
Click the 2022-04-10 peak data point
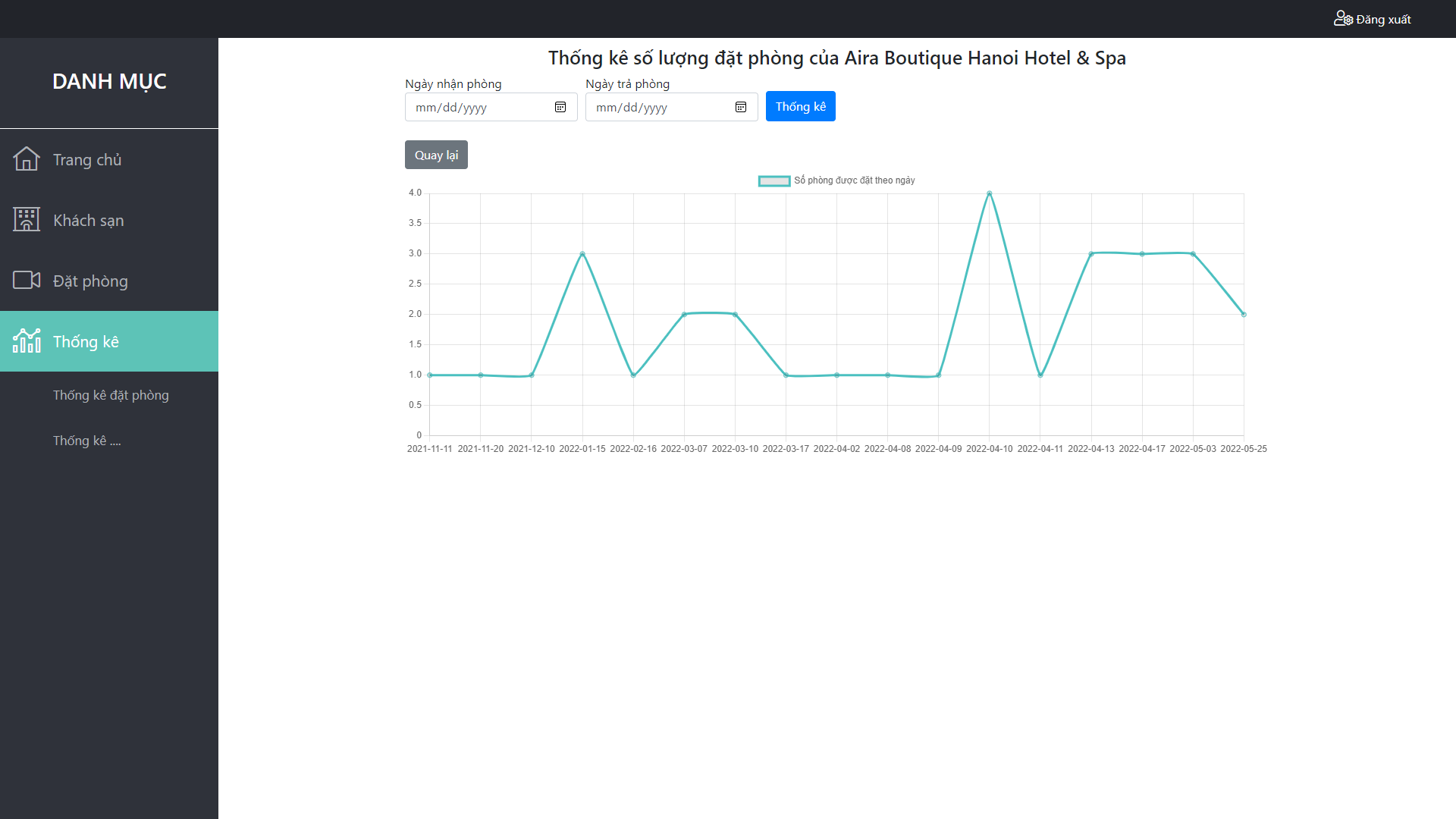[x=989, y=193]
